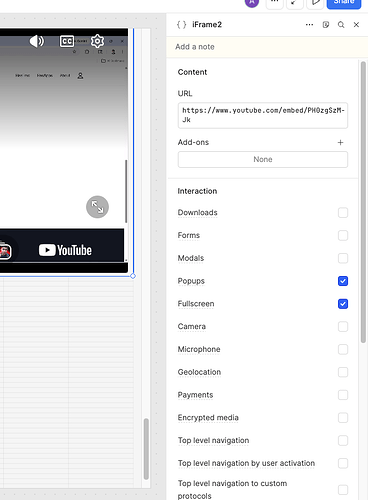Uncheck the Fullscreen checkbox
368x500 pixels.
click(x=343, y=304)
